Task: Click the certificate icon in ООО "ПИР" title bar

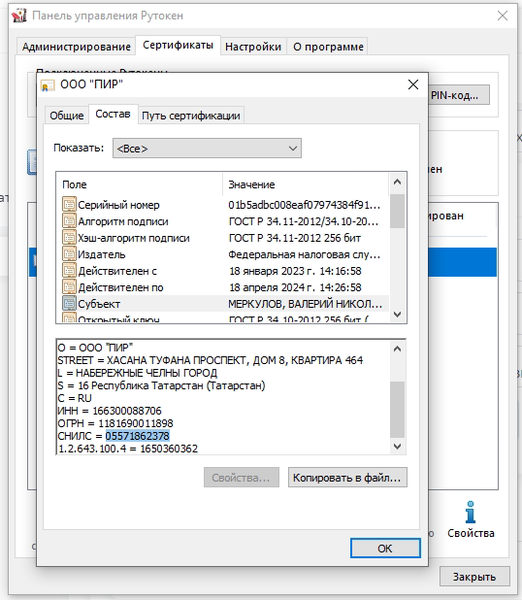Action: pyautogui.click(x=47, y=85)
